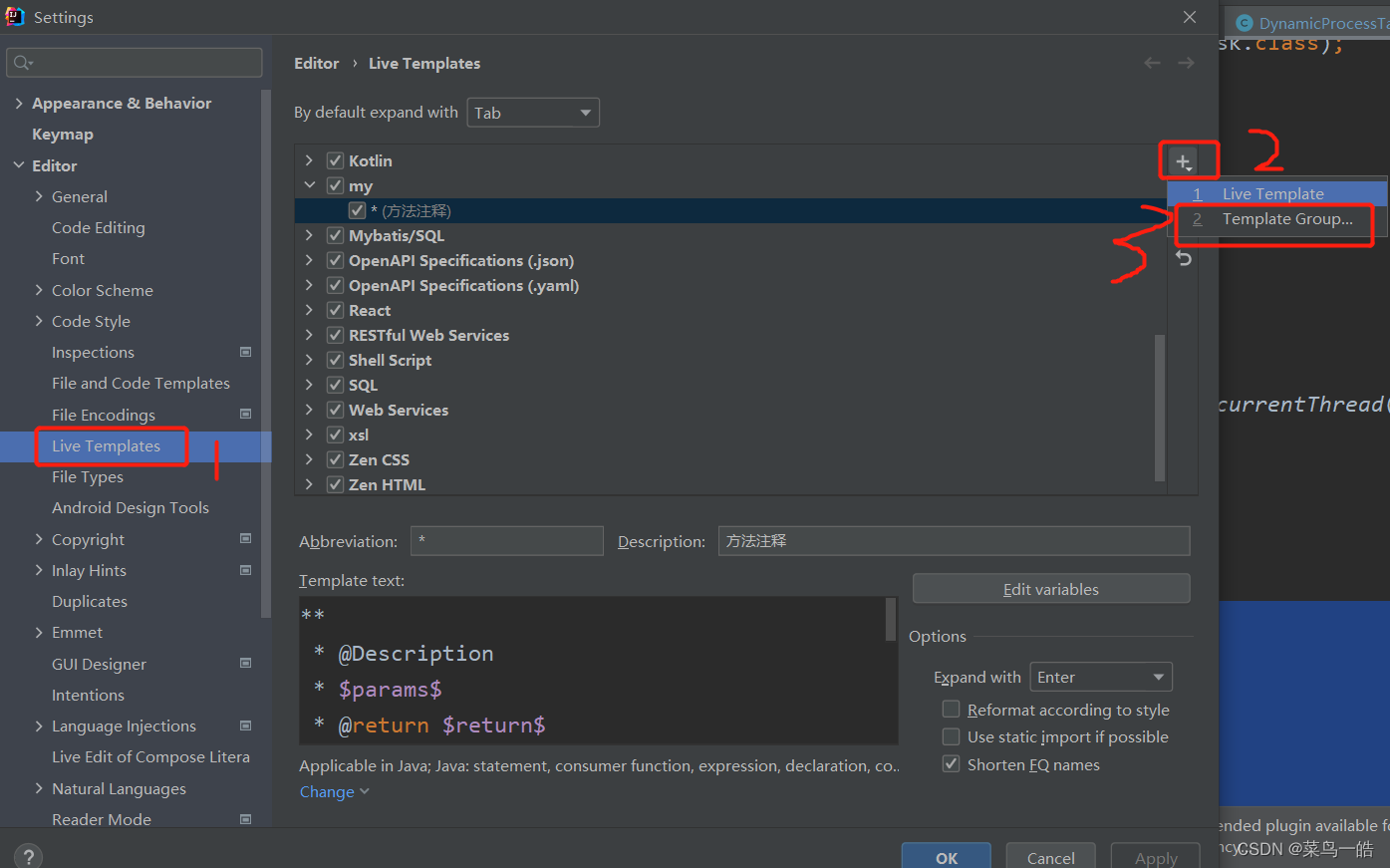Click the revert changes arrow icon
Viewport: 1390px width, 868px height.
(1183, 258)
